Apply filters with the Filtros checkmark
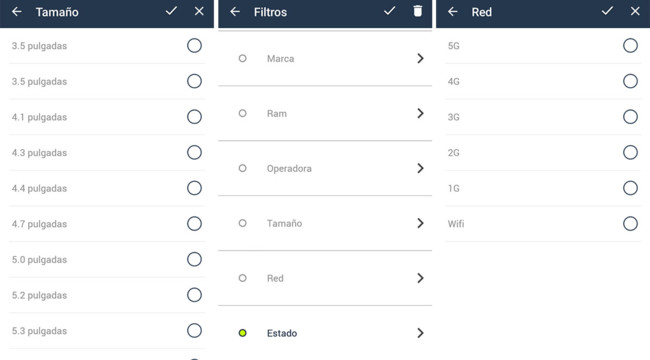The width and height of the screenshot is (650, 360). pyautogui.click(x=389, y=11)
